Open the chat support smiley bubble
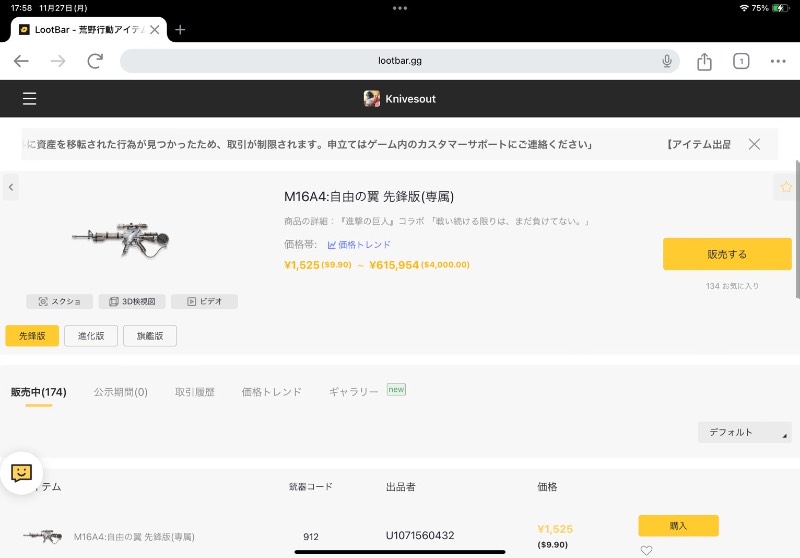Screen dimensions: 800x558 [21, 473]
